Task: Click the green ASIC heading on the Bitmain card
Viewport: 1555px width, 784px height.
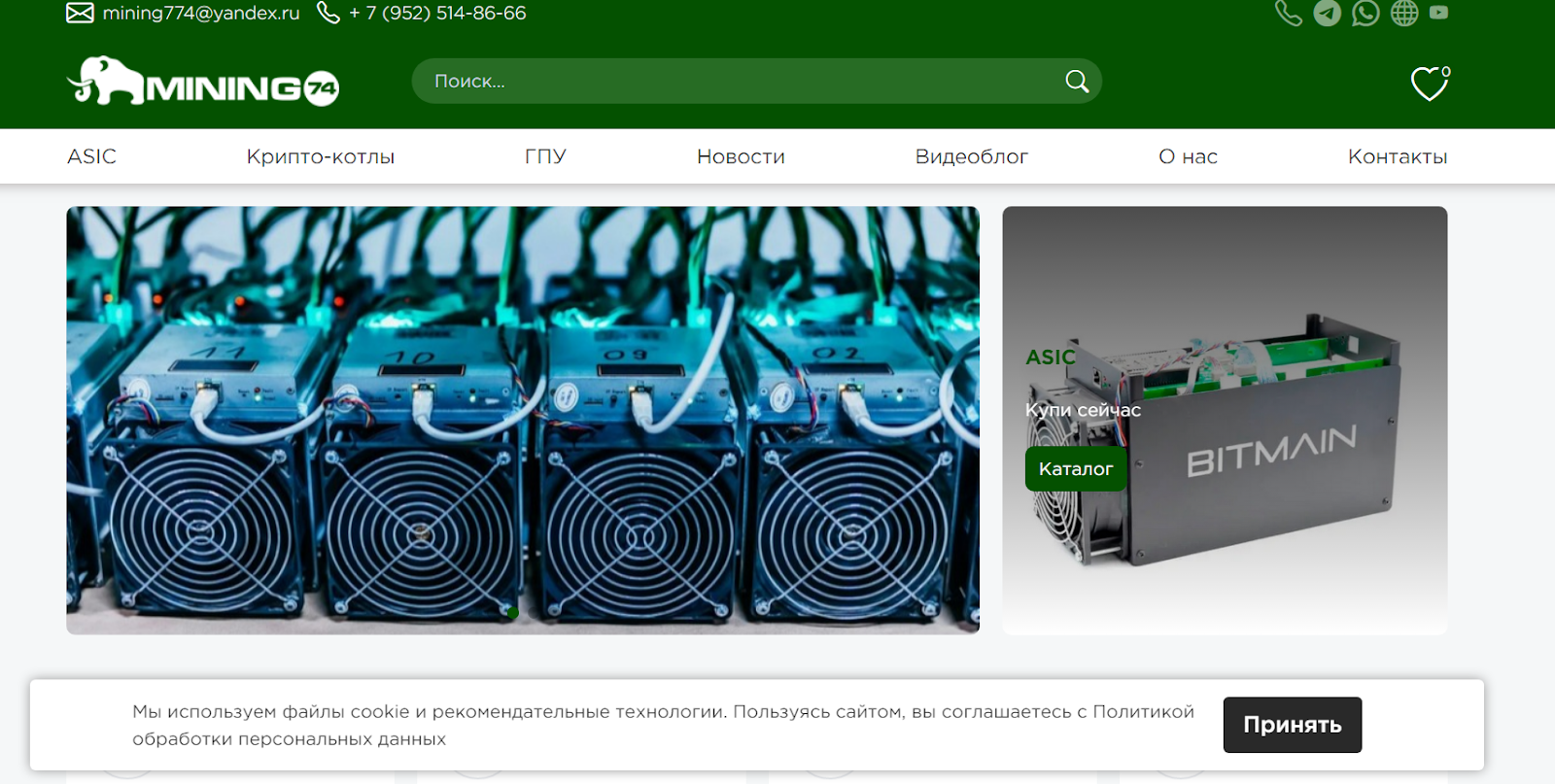Action: 1051,358
